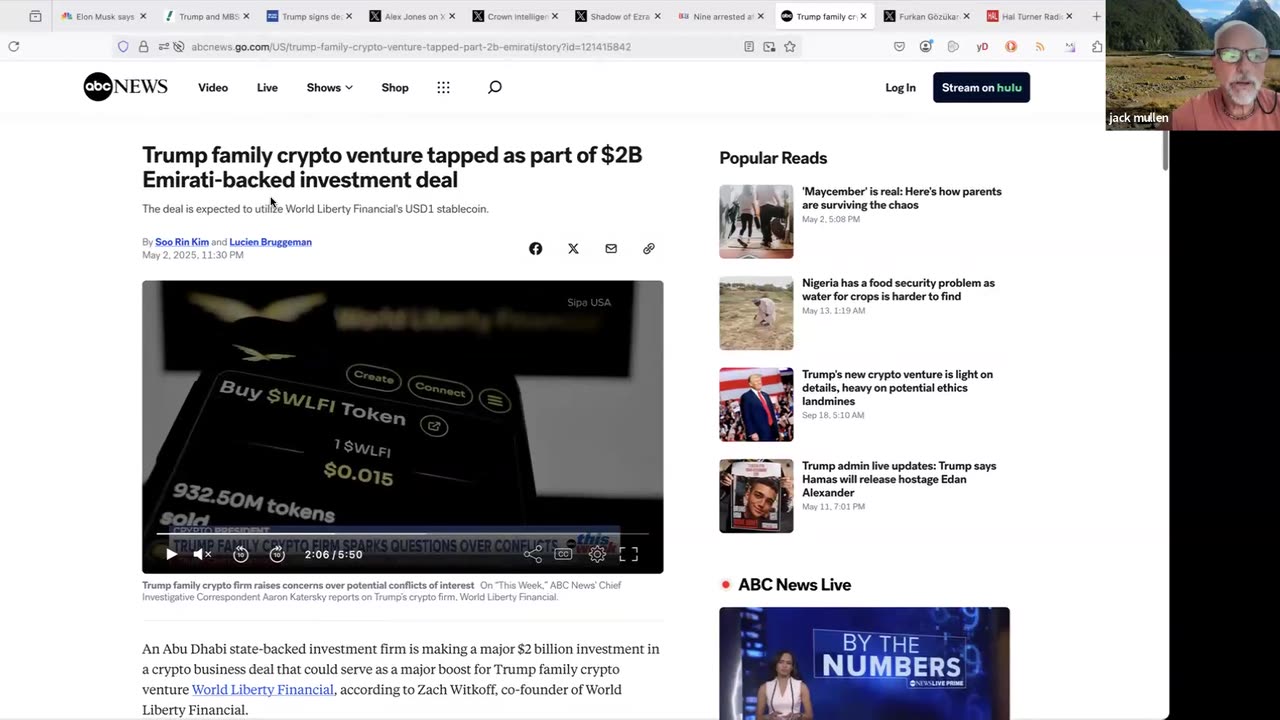The height and width of the screenshot is (720, 1280).
Task: Click the video share icon
Action: coord(533,554)
